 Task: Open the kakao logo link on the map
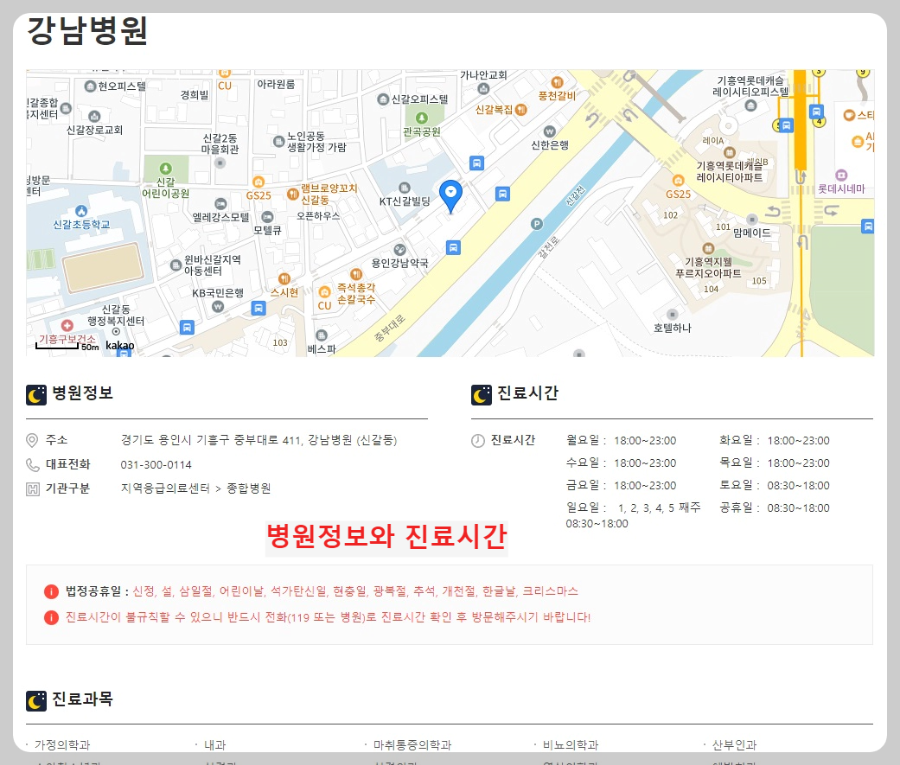[118, 345]
